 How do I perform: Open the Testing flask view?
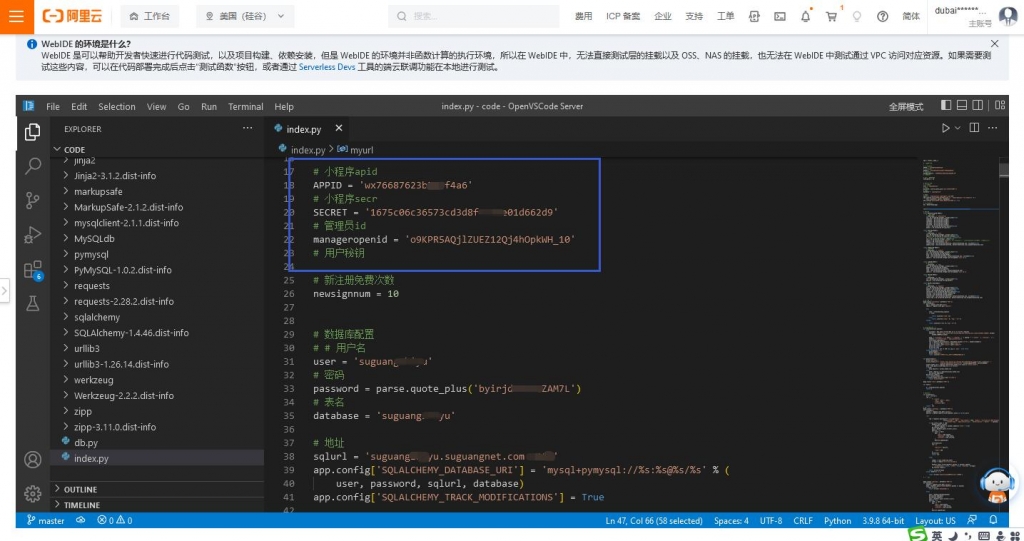[33, 303]
